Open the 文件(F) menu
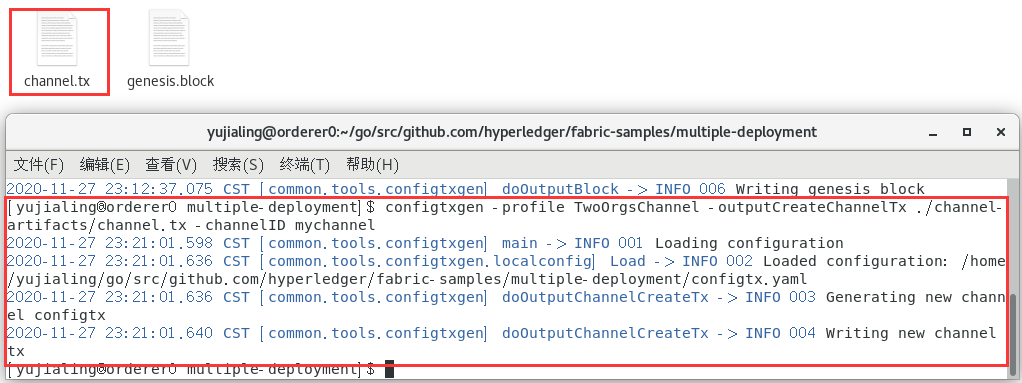 [x=39, y=165]
